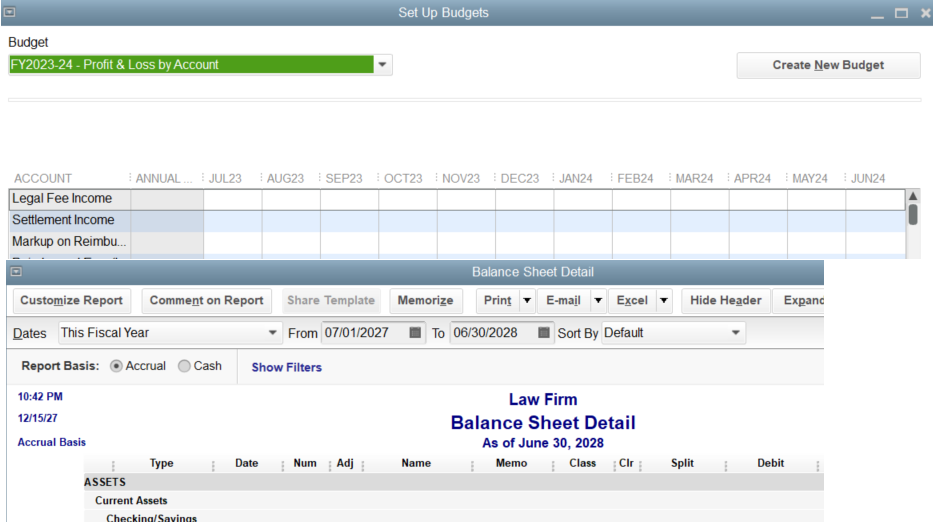Click Customize Report button
The height and width of the screenshot is (522, 933).
[x=71, y=301]
